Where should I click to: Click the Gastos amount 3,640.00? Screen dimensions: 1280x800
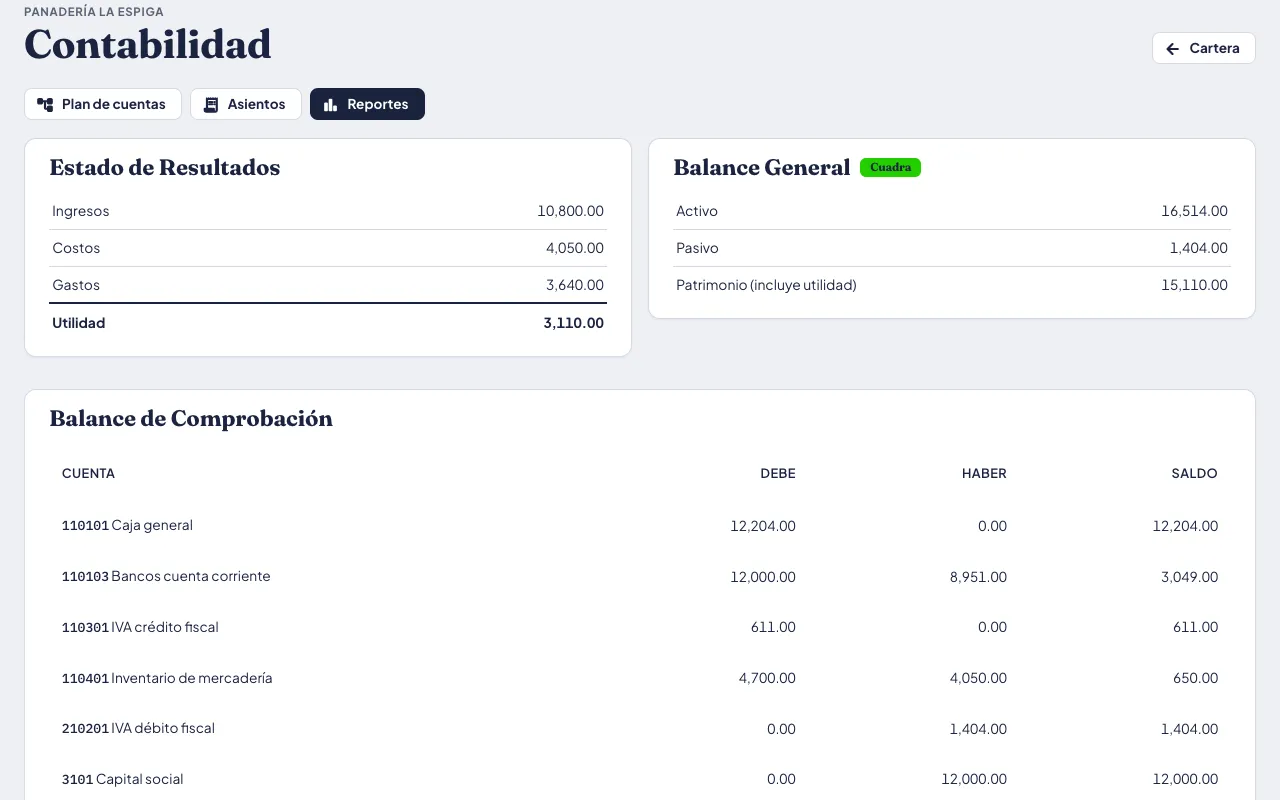[575, 285]
